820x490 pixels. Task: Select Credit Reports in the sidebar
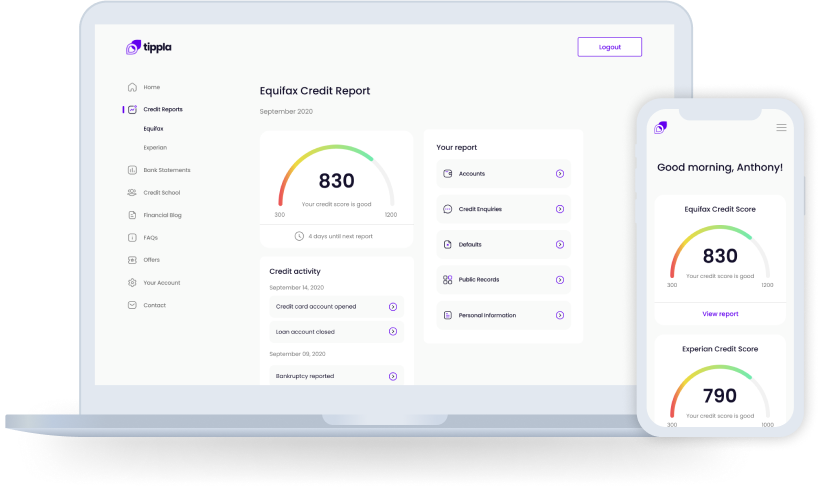click(163, 109)
